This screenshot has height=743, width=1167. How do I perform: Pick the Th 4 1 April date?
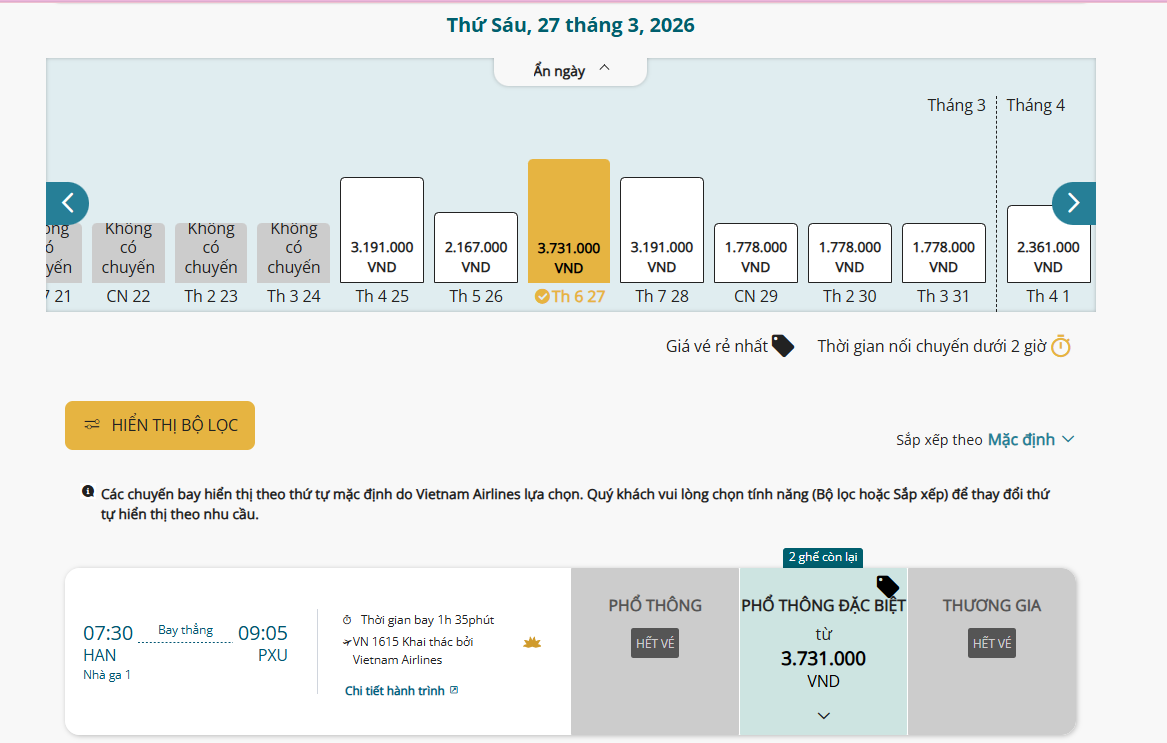(1048, 245)
